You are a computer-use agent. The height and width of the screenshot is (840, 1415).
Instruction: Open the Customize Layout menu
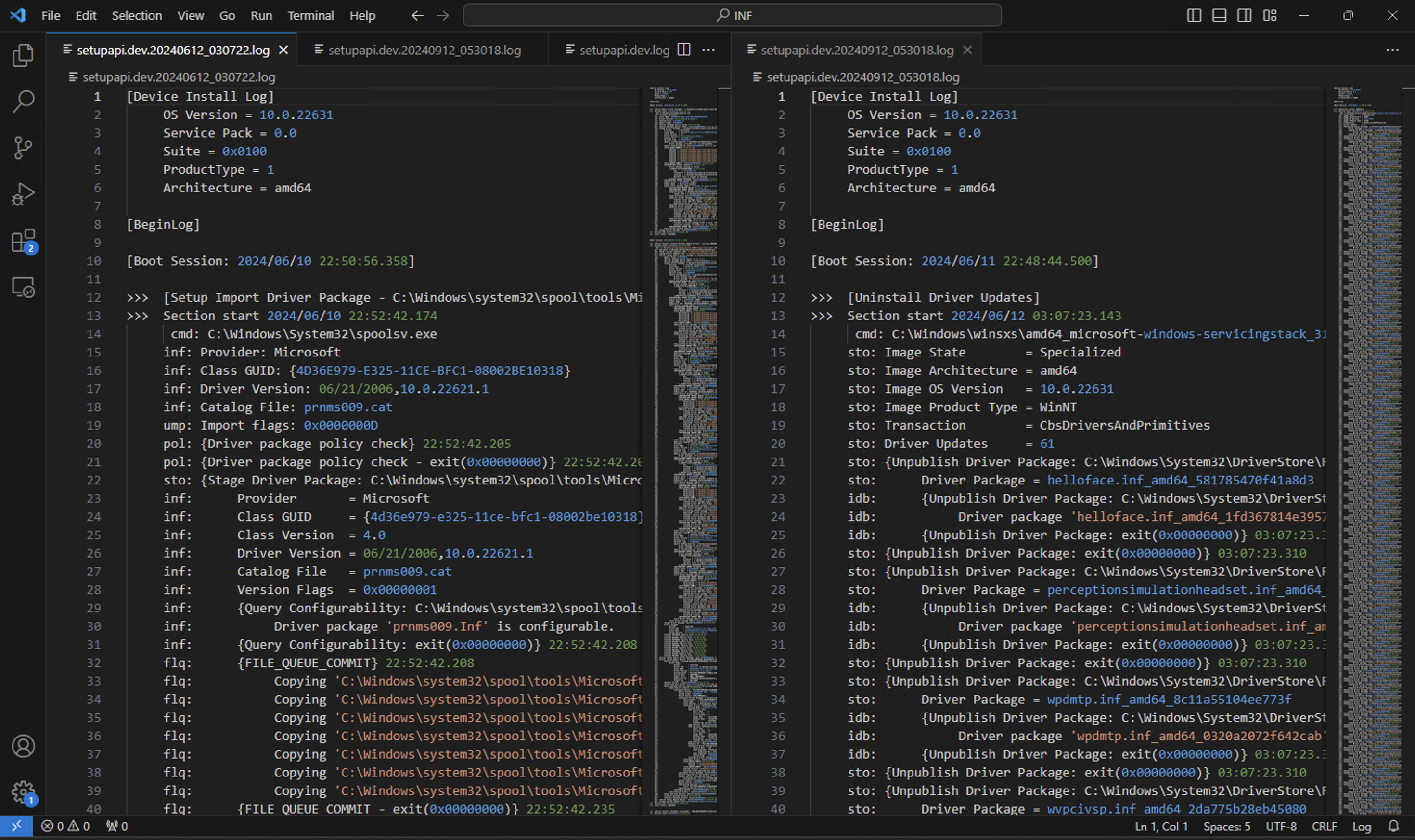[x=1270, y=16]
